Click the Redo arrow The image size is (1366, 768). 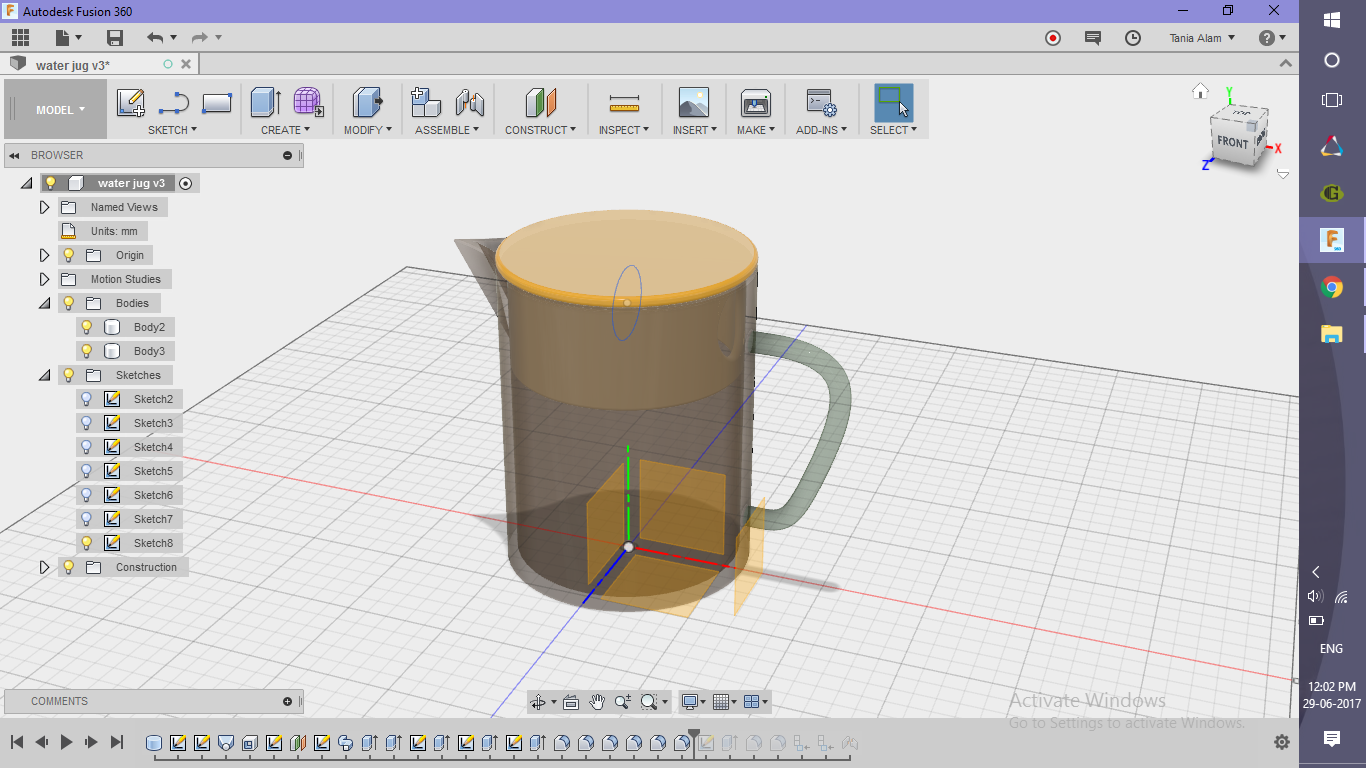click(199, 38)
